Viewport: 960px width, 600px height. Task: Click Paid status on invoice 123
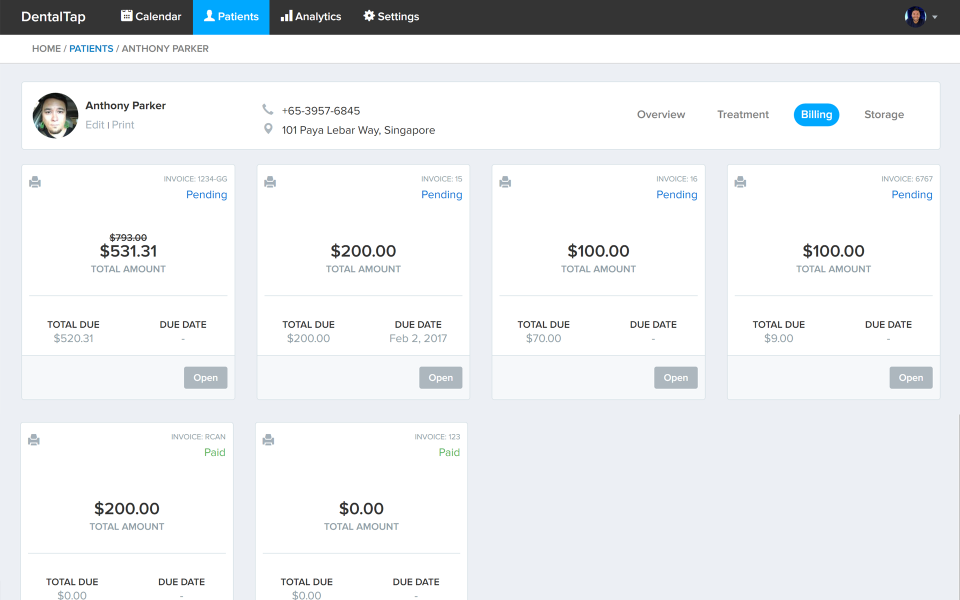click(x=449, y=452)
